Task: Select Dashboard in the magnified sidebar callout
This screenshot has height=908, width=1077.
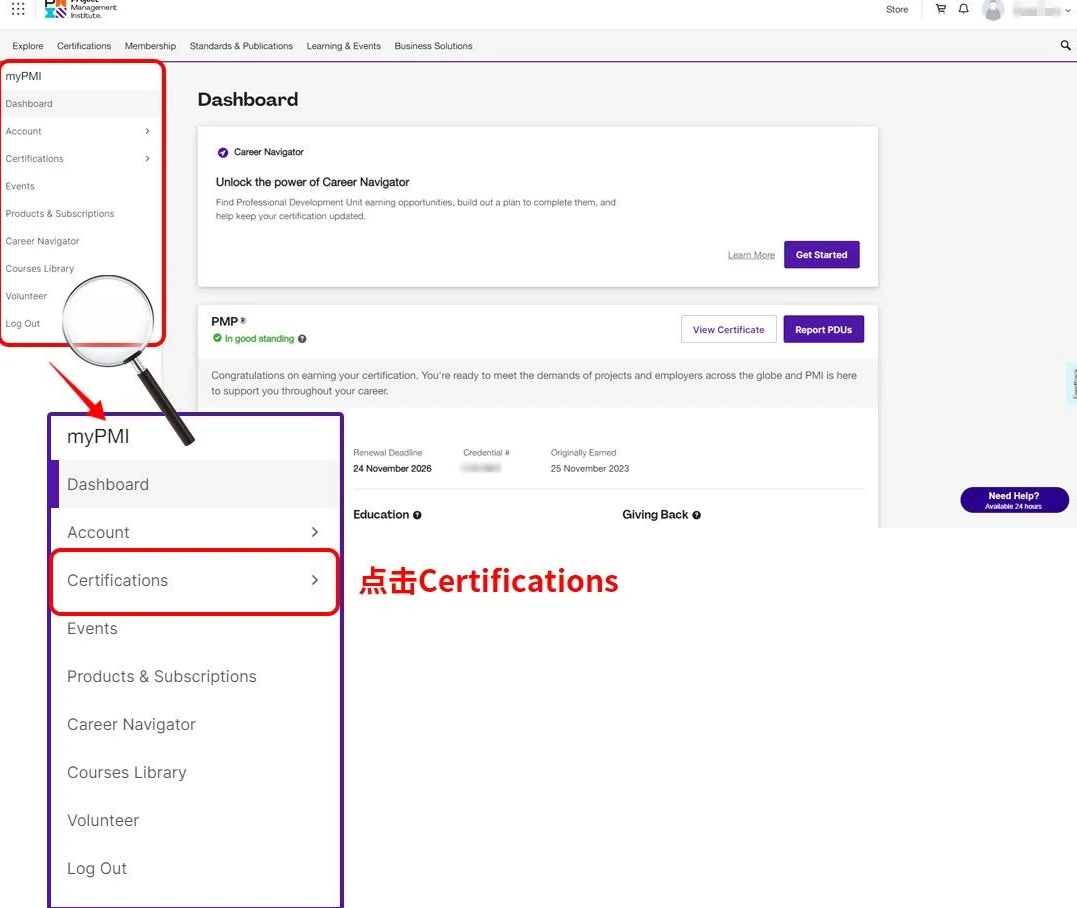Action: [x=195, y=484]
